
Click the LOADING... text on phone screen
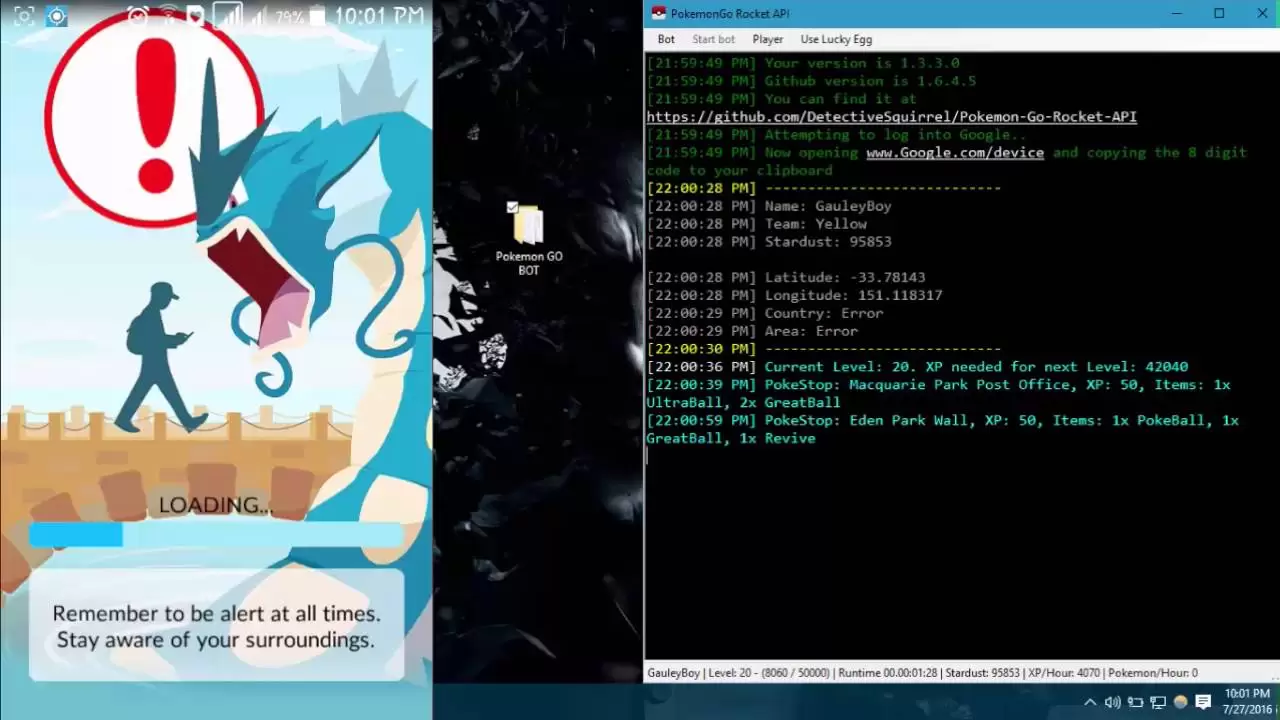point(216,505)
